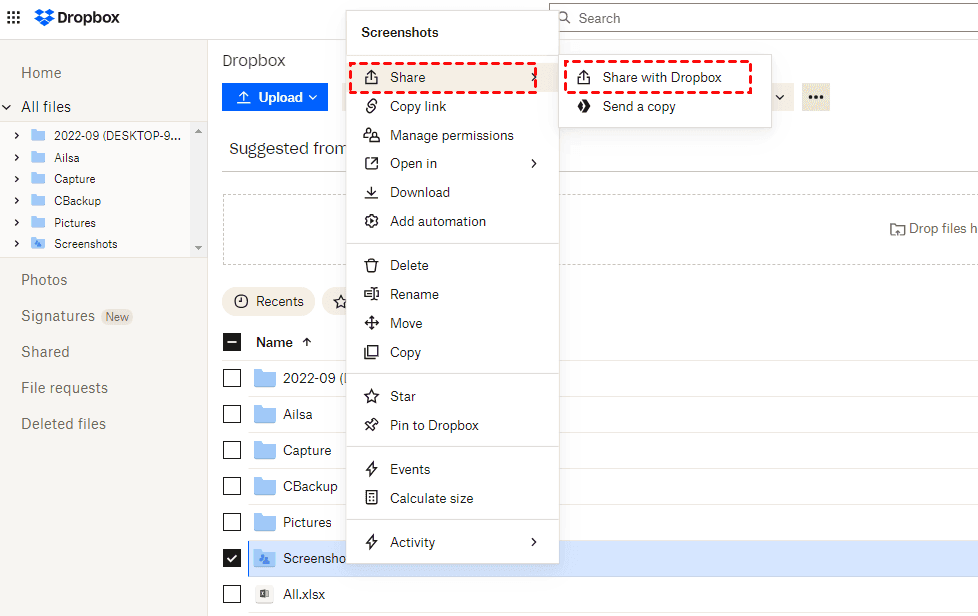Click the Pin to Dropbox pin icon

[371, 425]
